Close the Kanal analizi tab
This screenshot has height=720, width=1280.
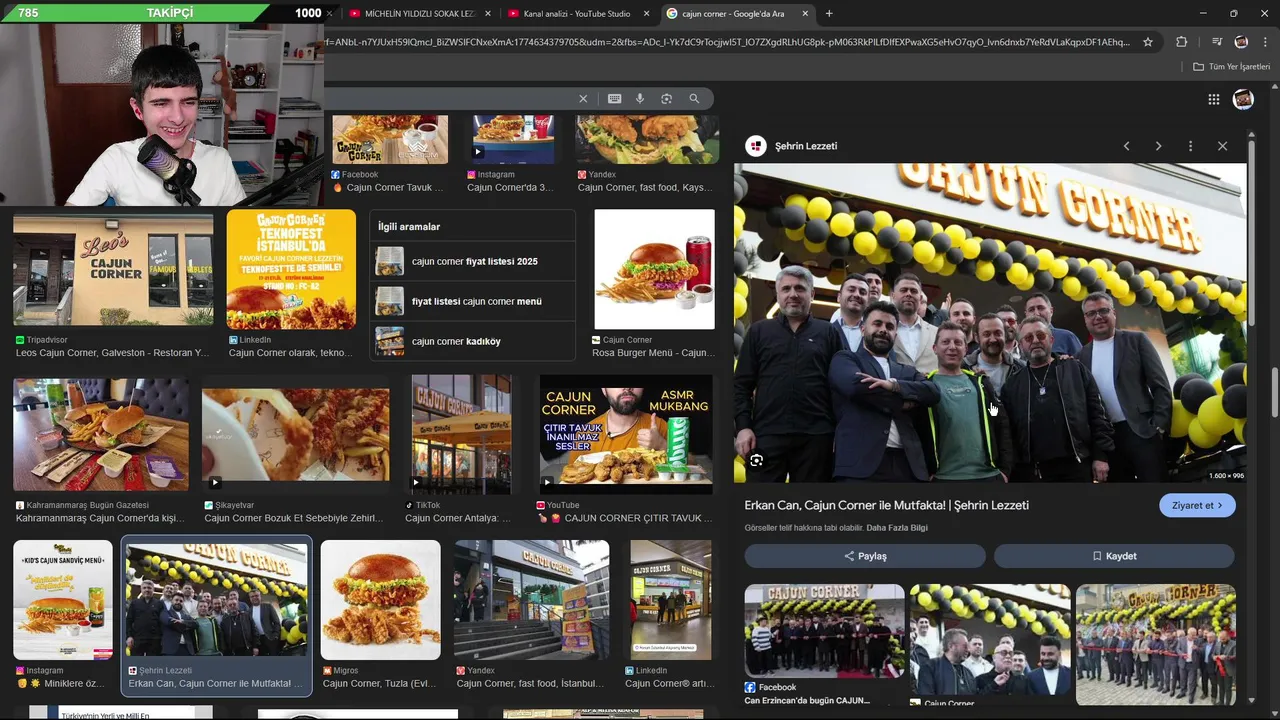click(x=646, y=14)
